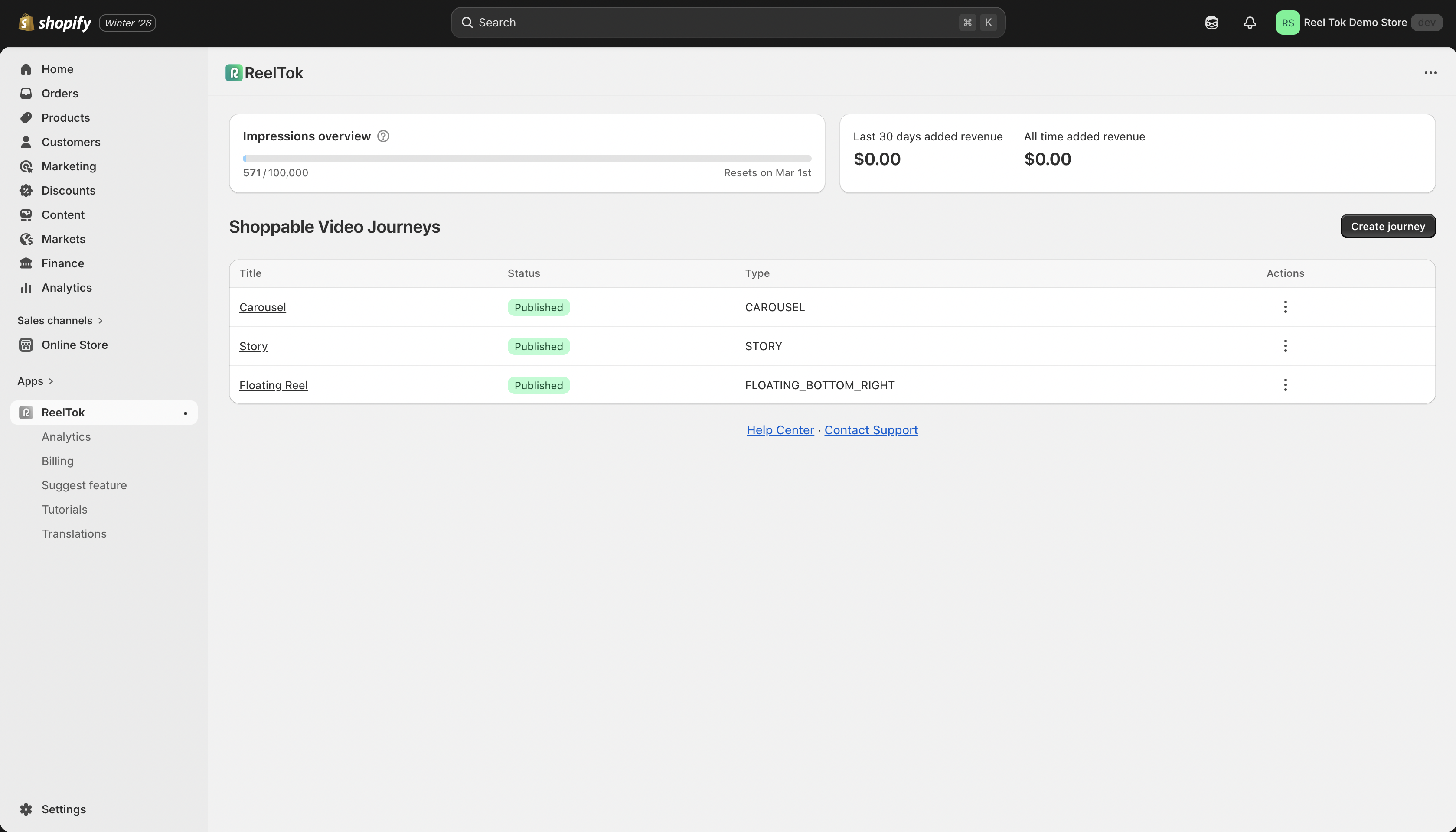Click the Sidekick assistant icon
The image size is (1456, 832).
1211,23
